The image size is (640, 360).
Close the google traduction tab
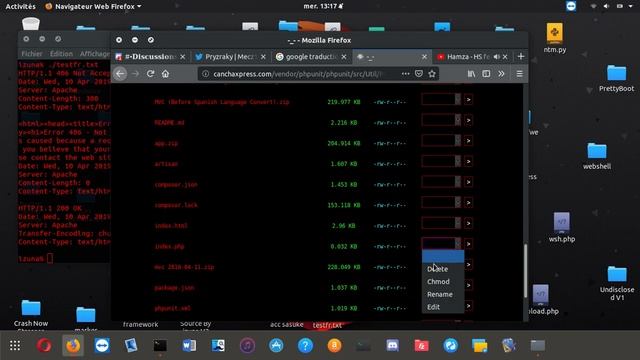coord(344,57)
